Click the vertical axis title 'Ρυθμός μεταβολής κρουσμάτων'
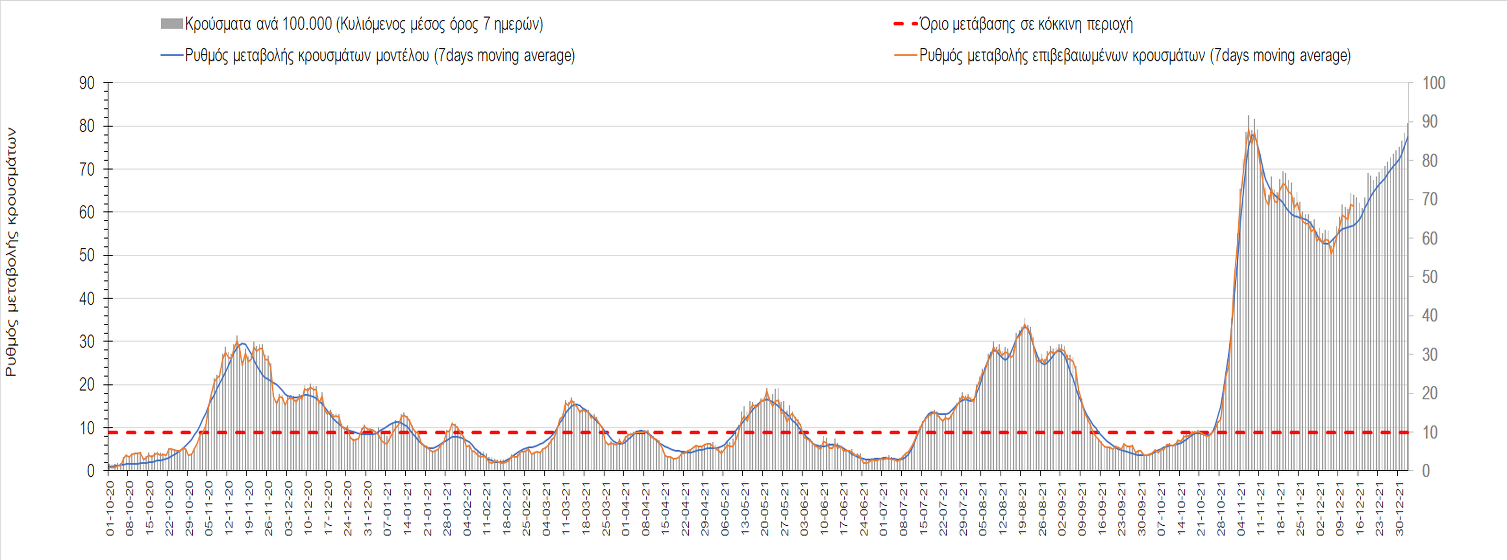Screen dimensions: 1507x560 [13, 250]
